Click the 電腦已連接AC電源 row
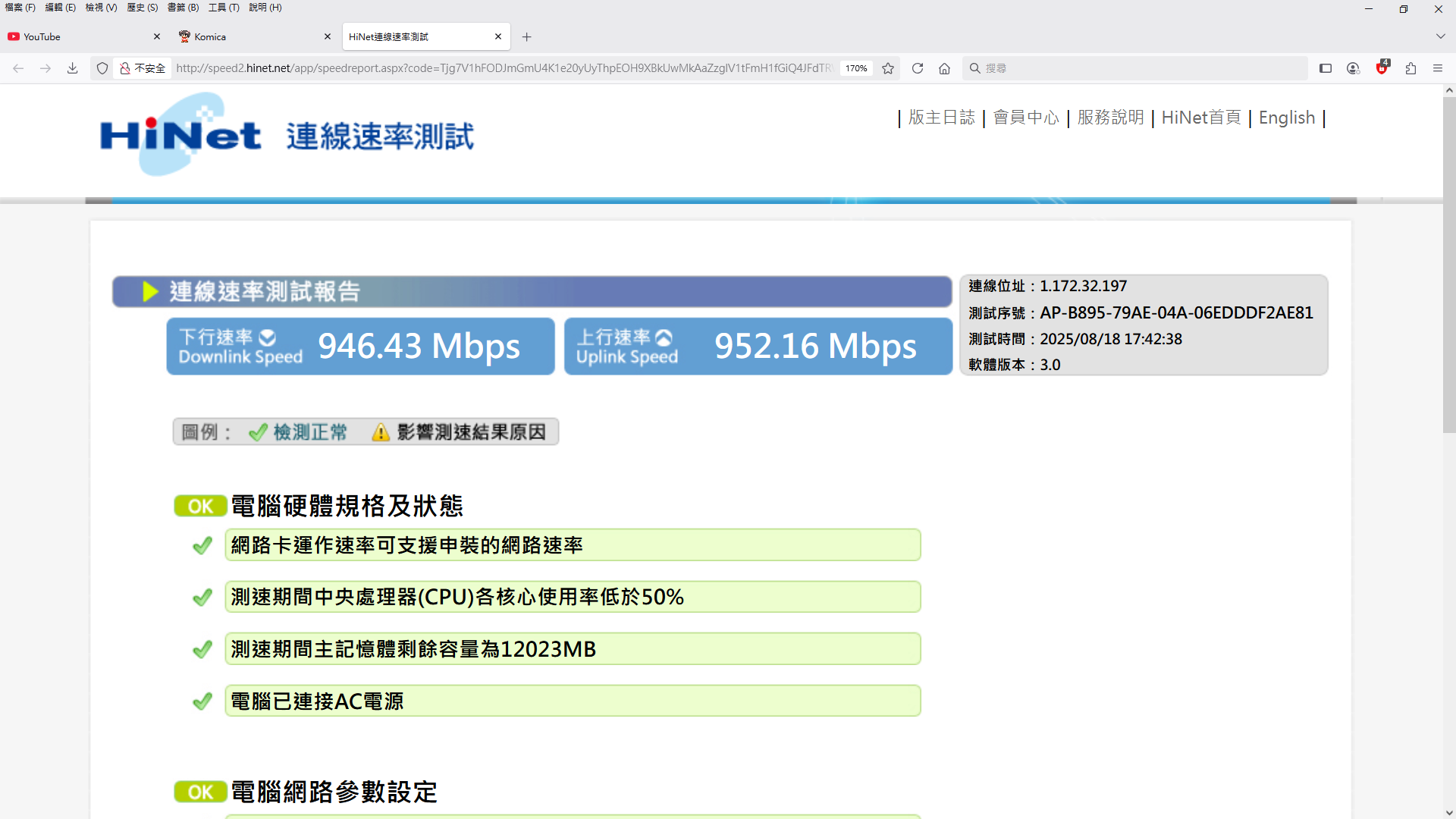Viewport: 1456px width, 819px height. 573,701
